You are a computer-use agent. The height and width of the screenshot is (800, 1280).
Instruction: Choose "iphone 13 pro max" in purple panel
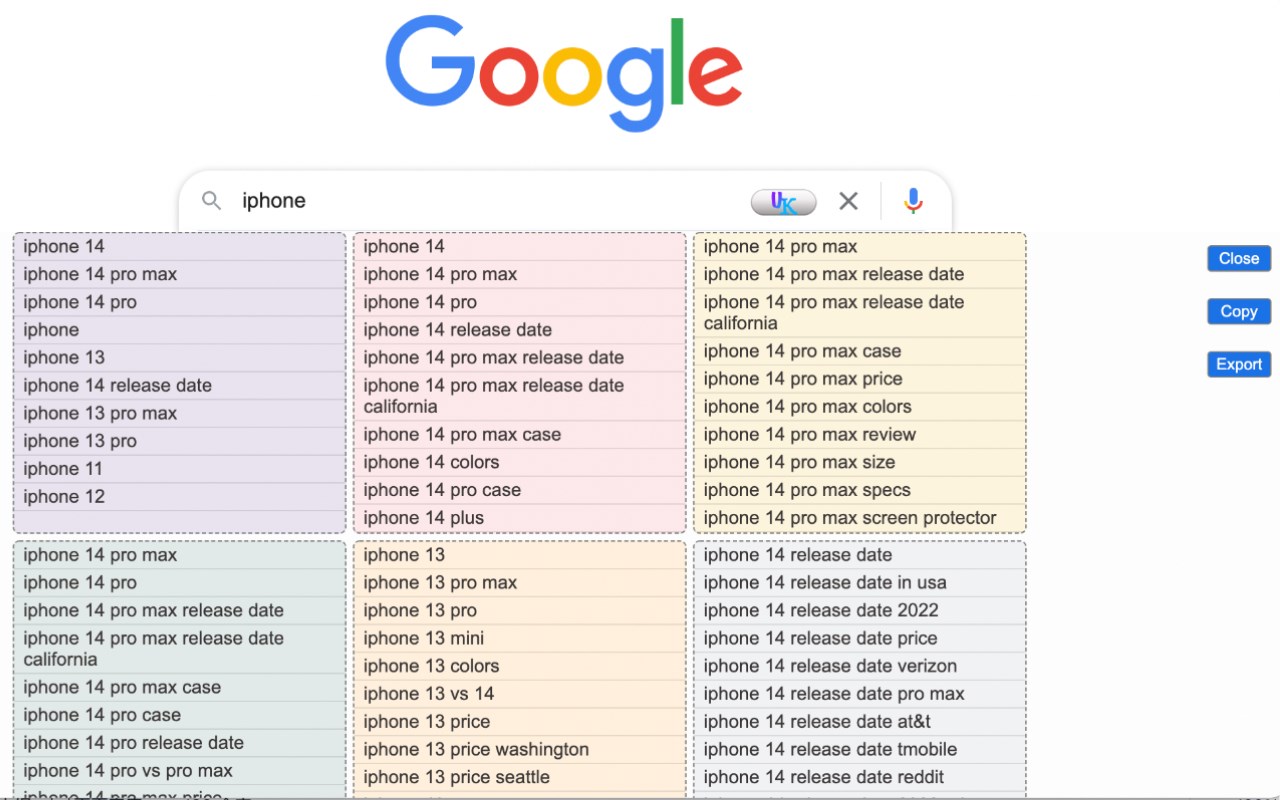pos(100,413)
